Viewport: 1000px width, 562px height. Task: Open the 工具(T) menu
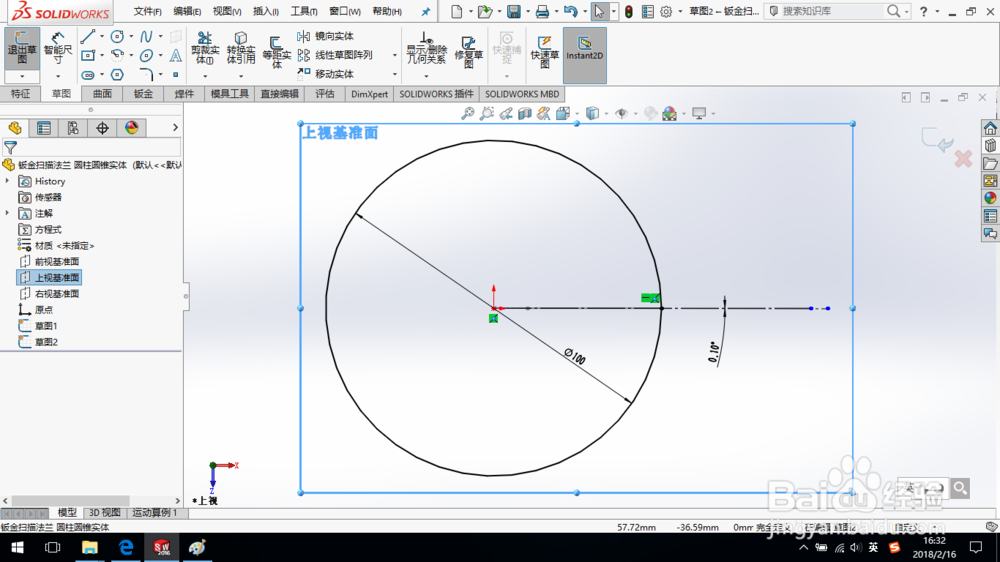304,11
